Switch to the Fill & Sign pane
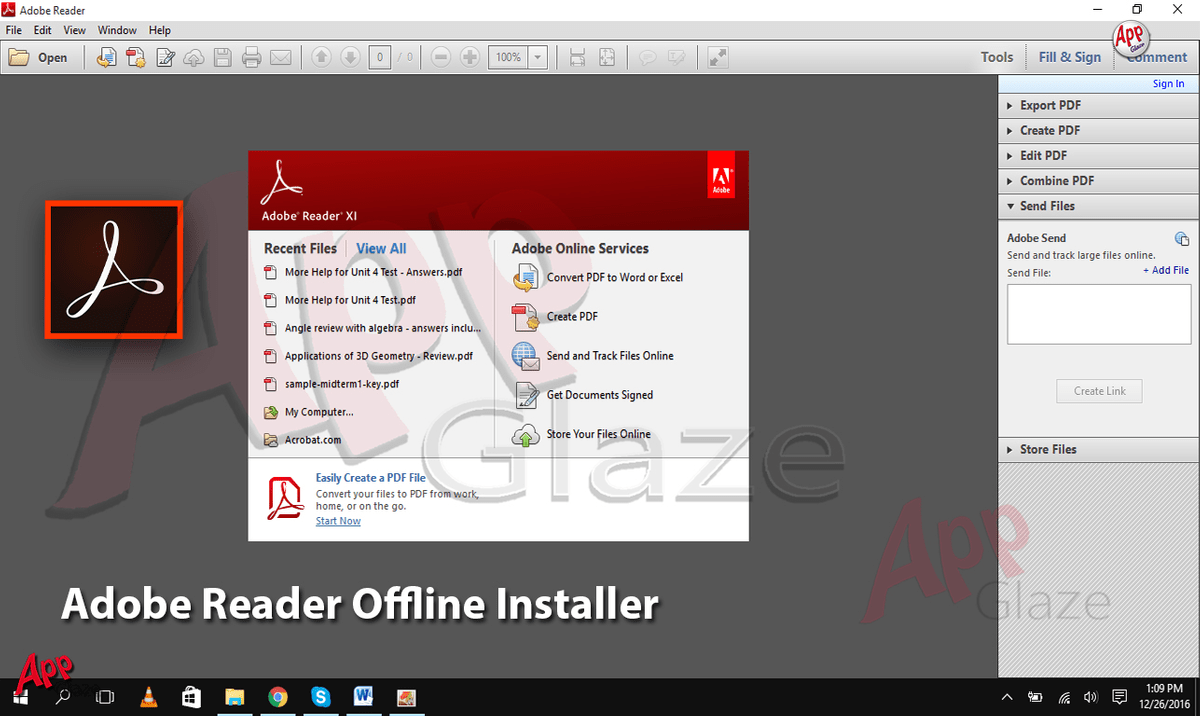Screen dimensions: 1200x716 pyautogui.click(x=1070, y=57)
